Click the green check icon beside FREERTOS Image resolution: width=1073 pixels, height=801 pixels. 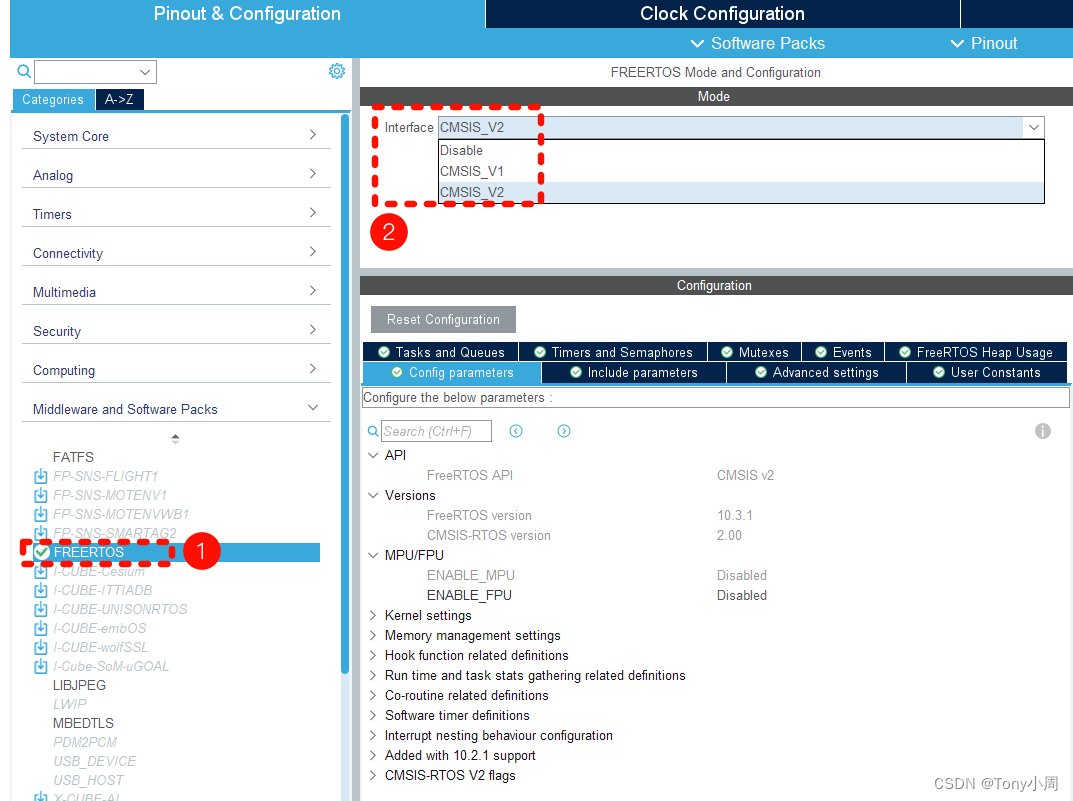(42, 552)
